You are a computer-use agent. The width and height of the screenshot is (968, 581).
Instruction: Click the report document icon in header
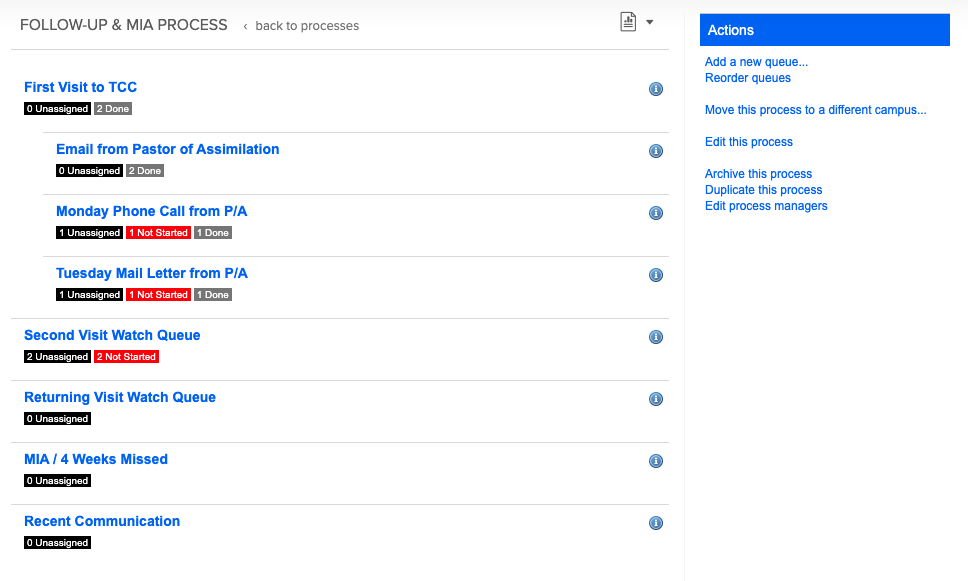pyautogui.click(x=628, y=22)
